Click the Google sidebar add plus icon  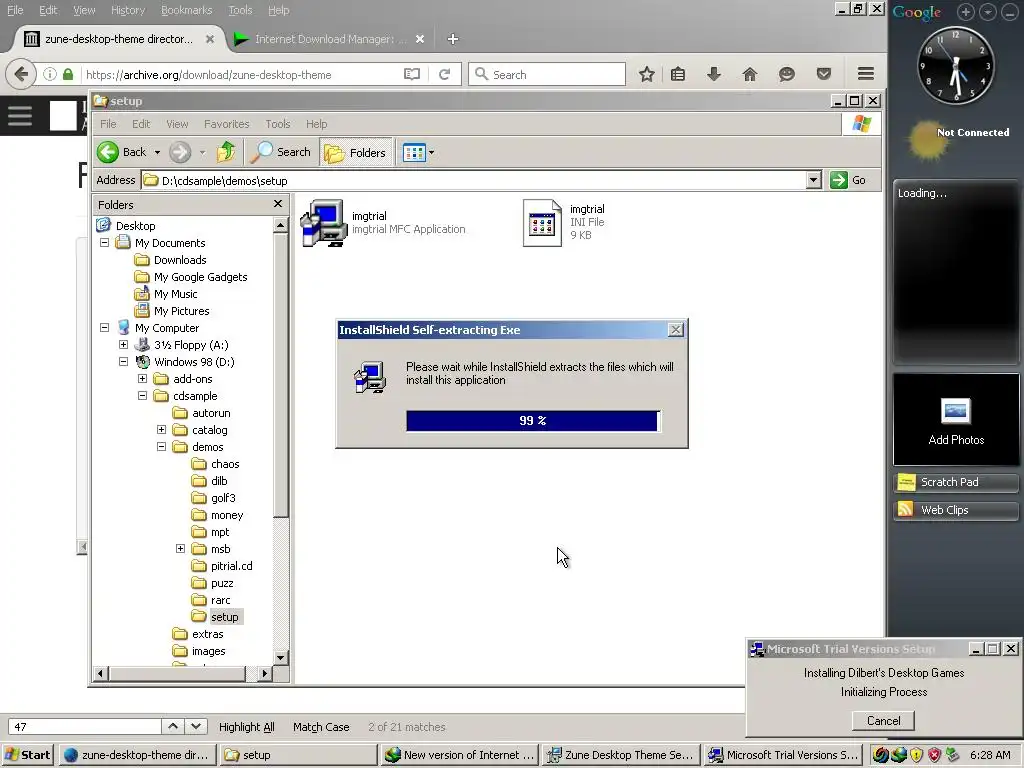point(966,12)
